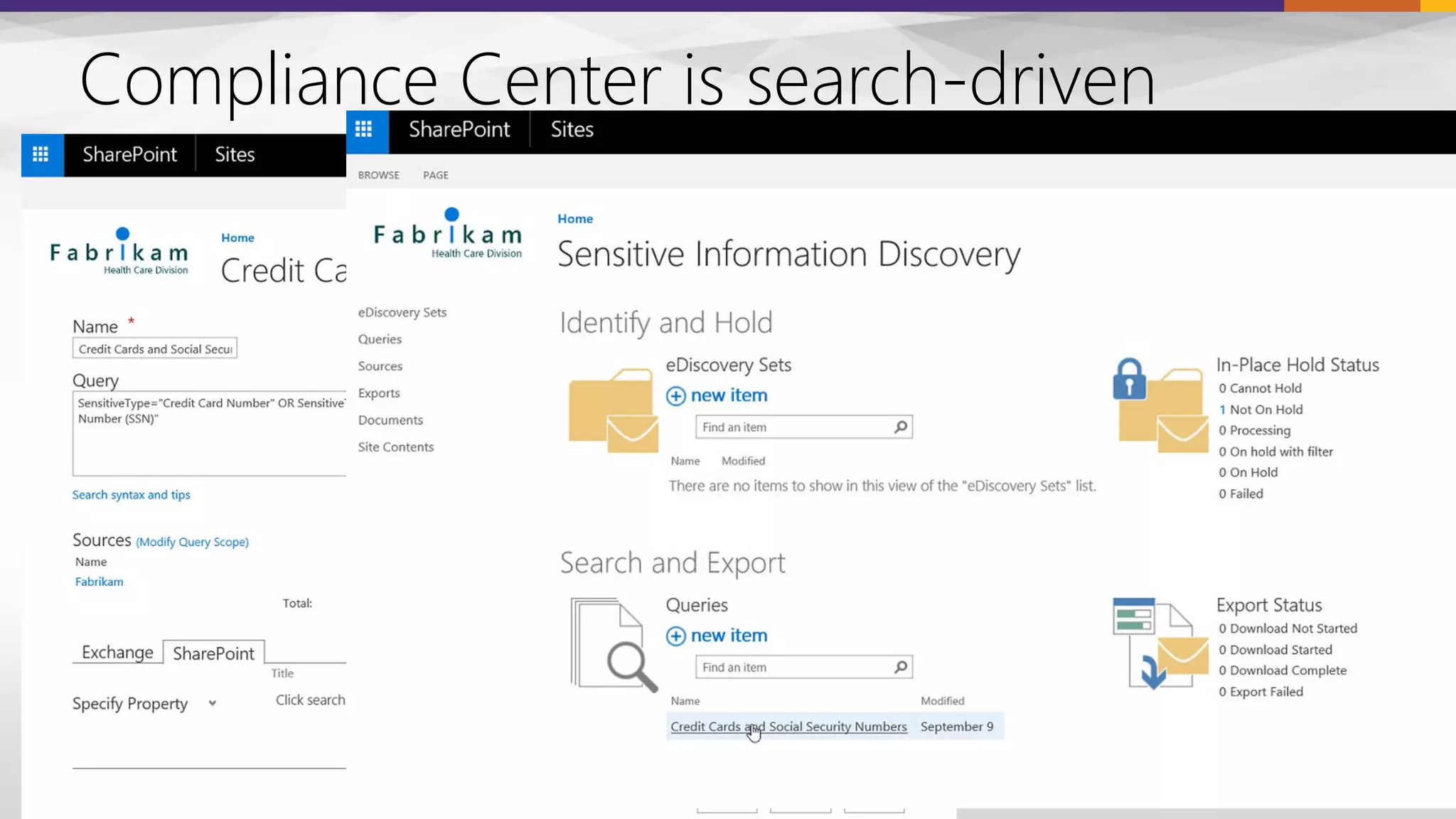Click eDiscovery Sets folder icon
This screenshot has width=1456, height=819.
coord(613,410)
